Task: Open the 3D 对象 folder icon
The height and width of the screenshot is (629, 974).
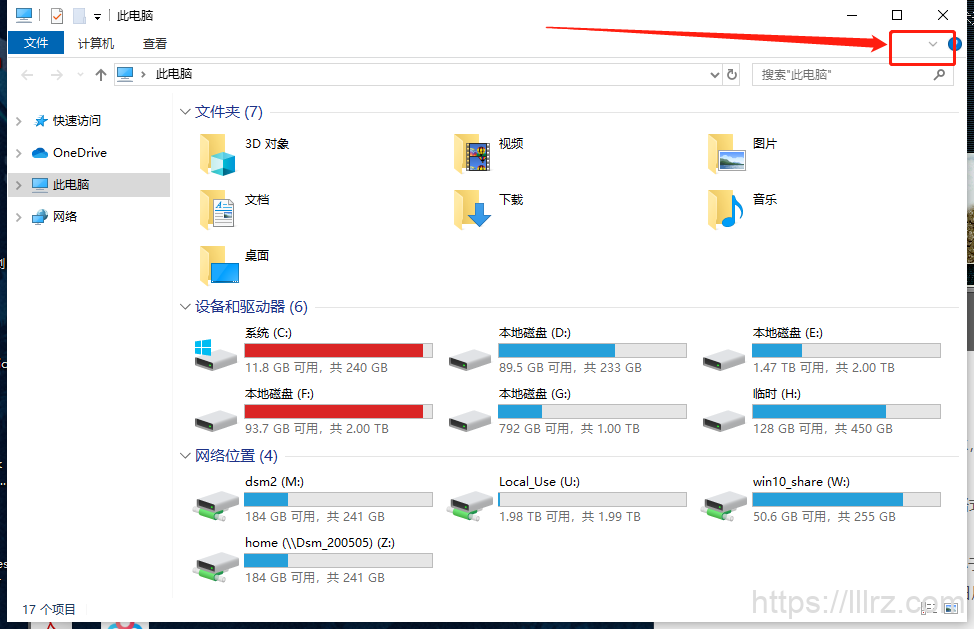Action: (217, 154)
